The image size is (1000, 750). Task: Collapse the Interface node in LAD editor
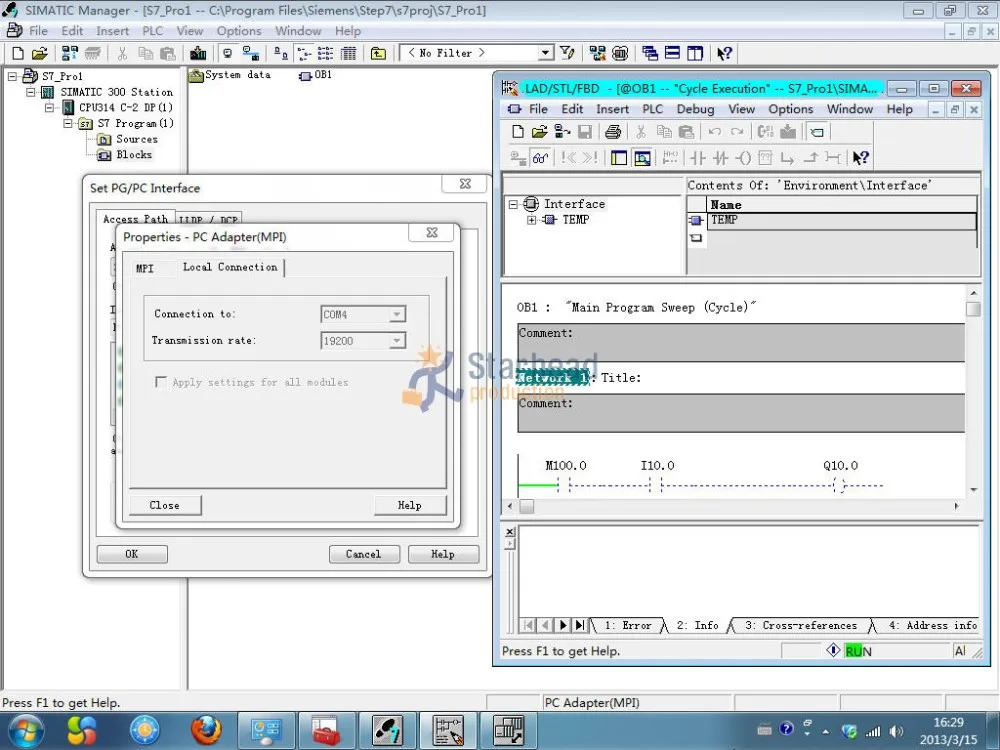click(x=513, y=204)
